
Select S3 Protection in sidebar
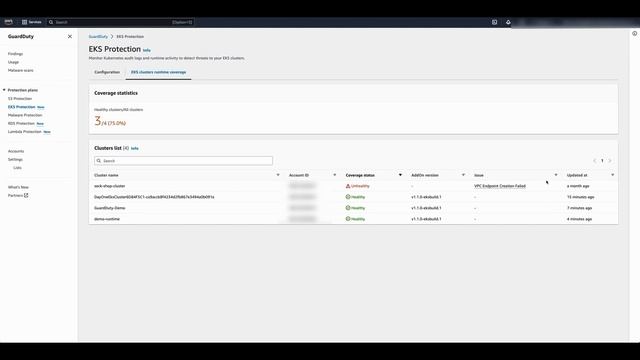tap(20, 99)
